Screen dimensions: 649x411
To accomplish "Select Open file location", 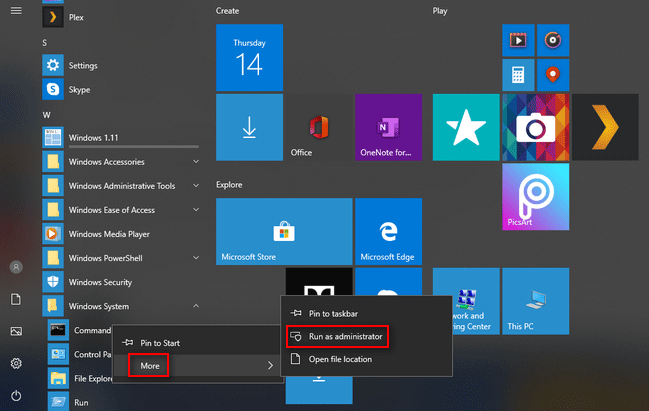I will (x=366, y=359).
